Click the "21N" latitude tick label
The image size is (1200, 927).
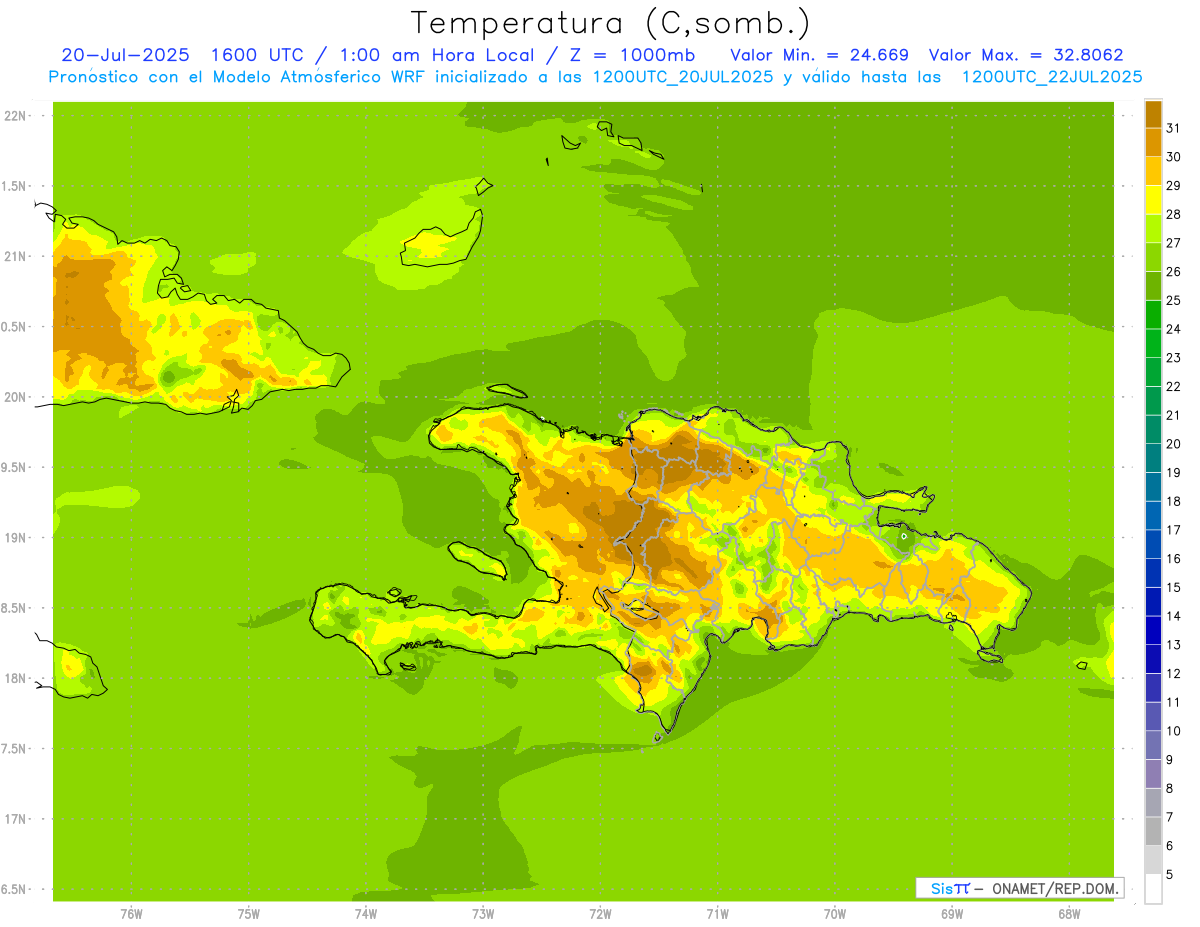15,256
